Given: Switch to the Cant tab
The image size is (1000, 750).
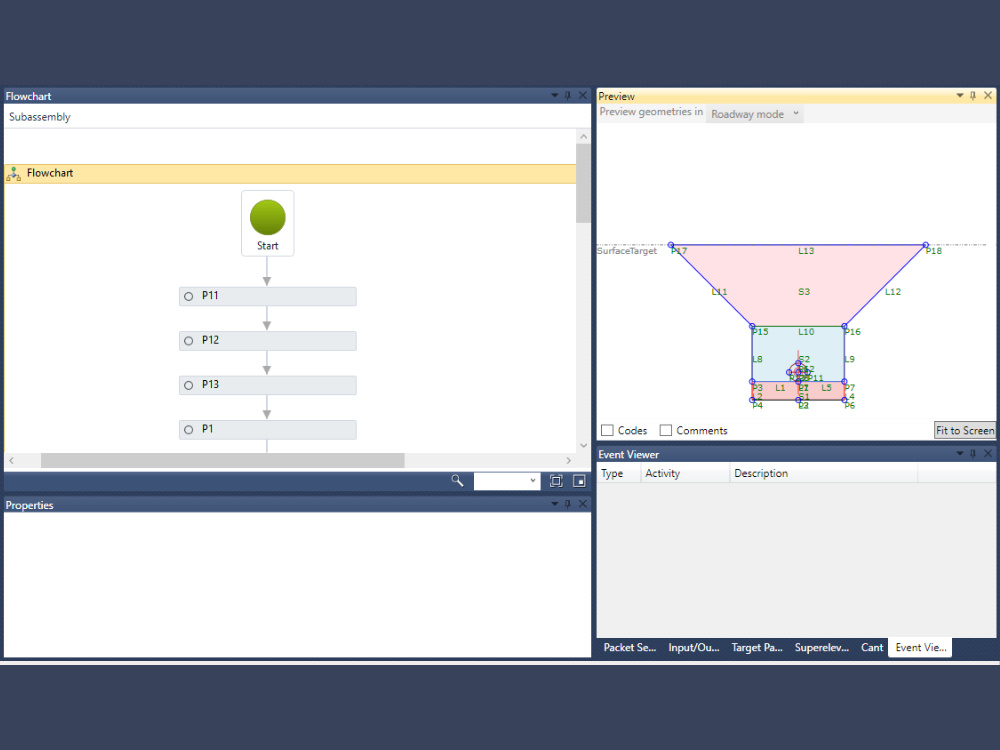Looking at the screenshot, I should (872, 647).
